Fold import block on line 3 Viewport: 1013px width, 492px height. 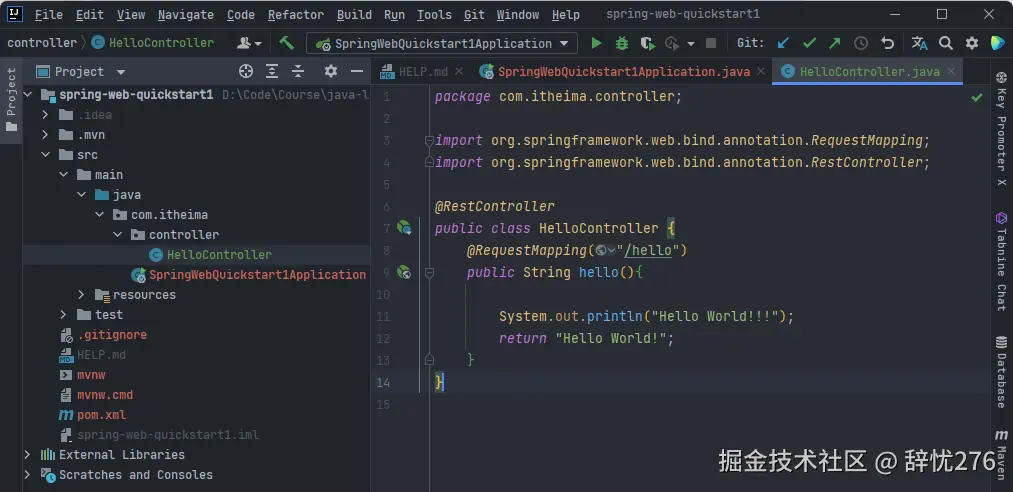pos(429,140)
